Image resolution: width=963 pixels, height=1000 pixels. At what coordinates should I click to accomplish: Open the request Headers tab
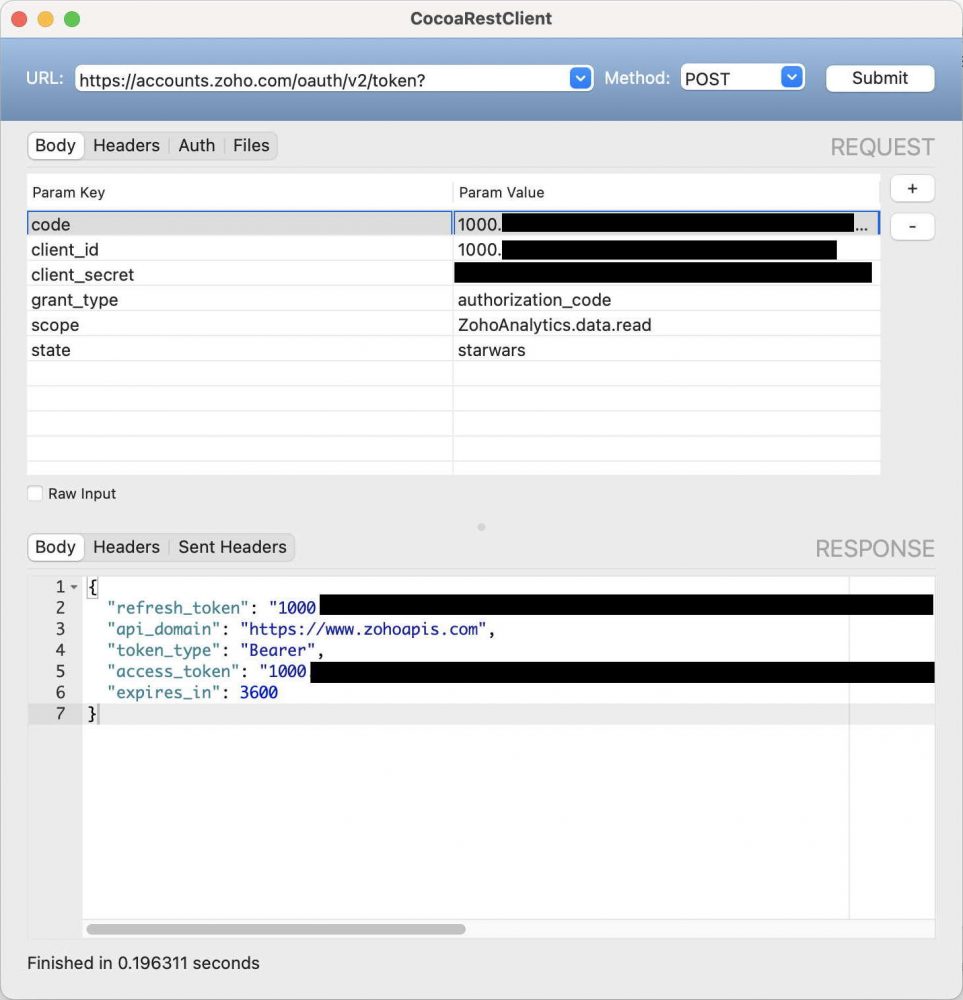click(x=126, y=145)
